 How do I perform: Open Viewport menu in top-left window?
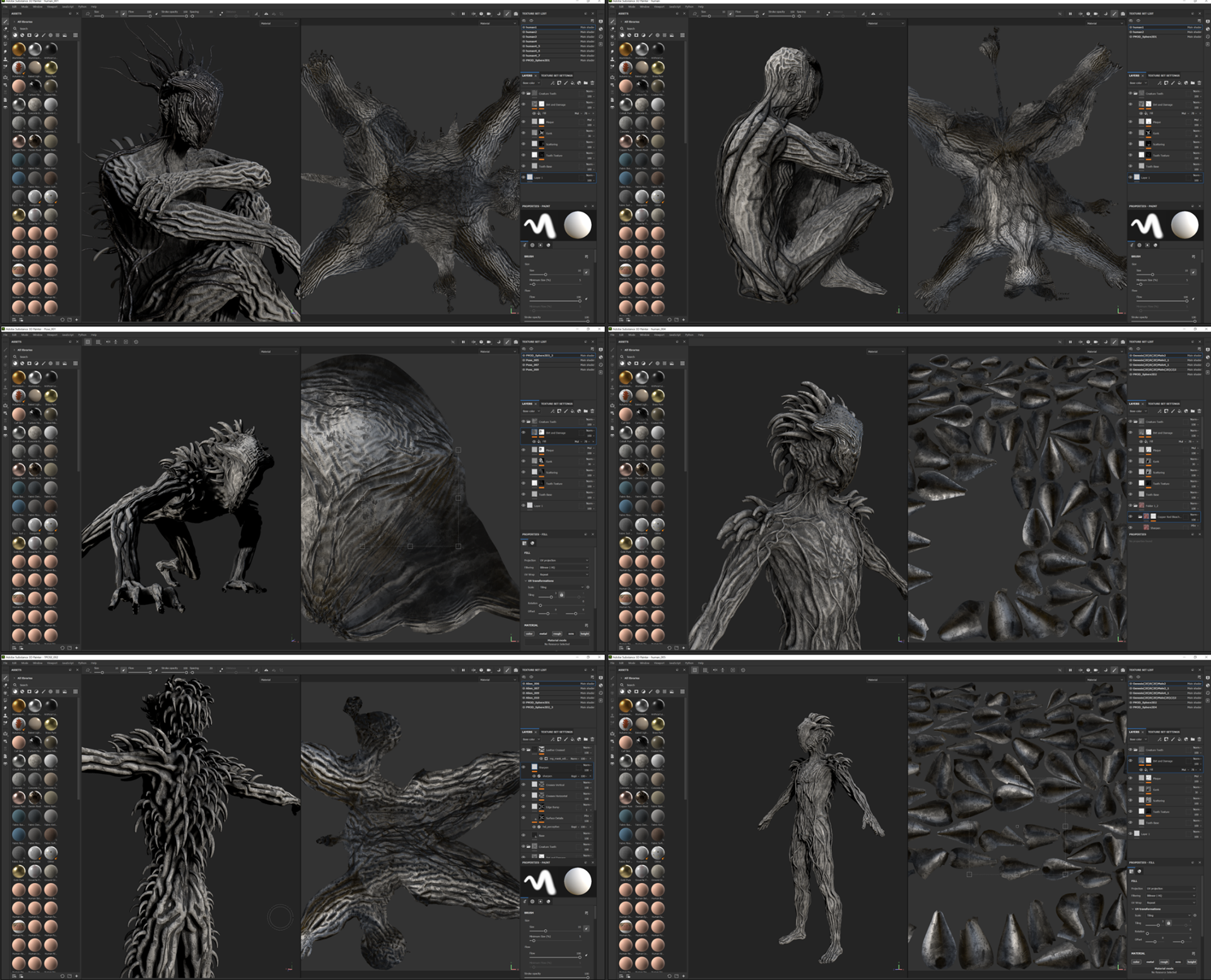pos(52,7)
